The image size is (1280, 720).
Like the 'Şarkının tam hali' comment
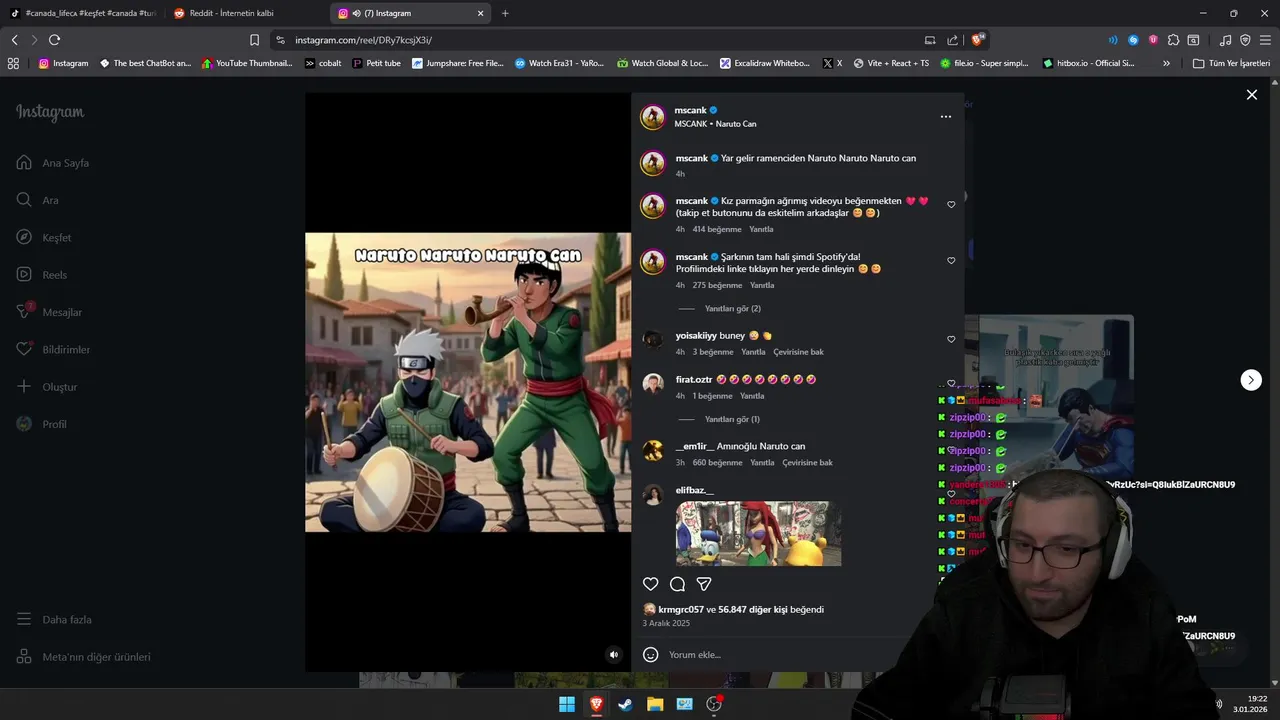[951, 261]
